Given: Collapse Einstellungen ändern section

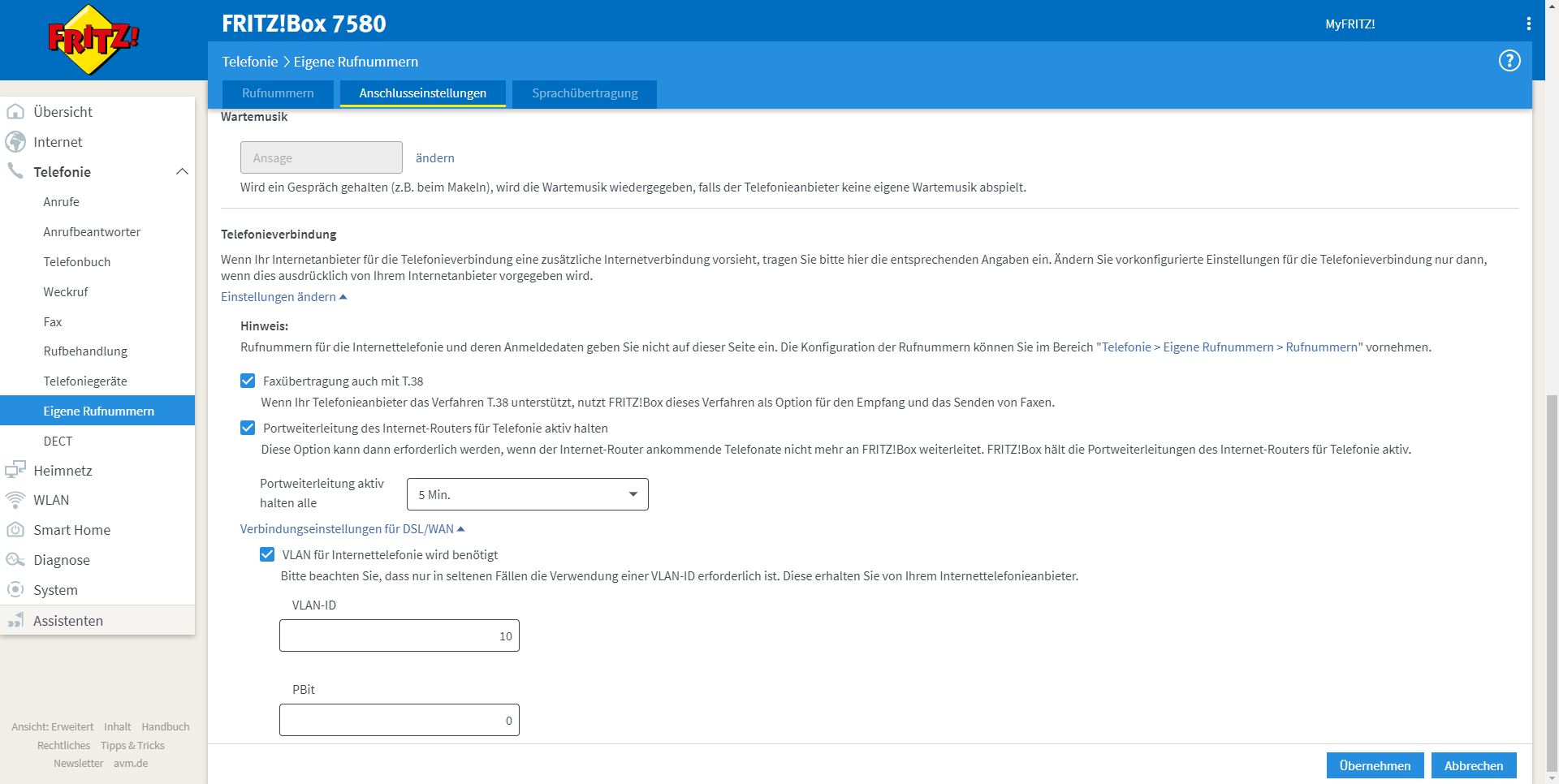Looking at the screenshot, I should coord(284,297).
